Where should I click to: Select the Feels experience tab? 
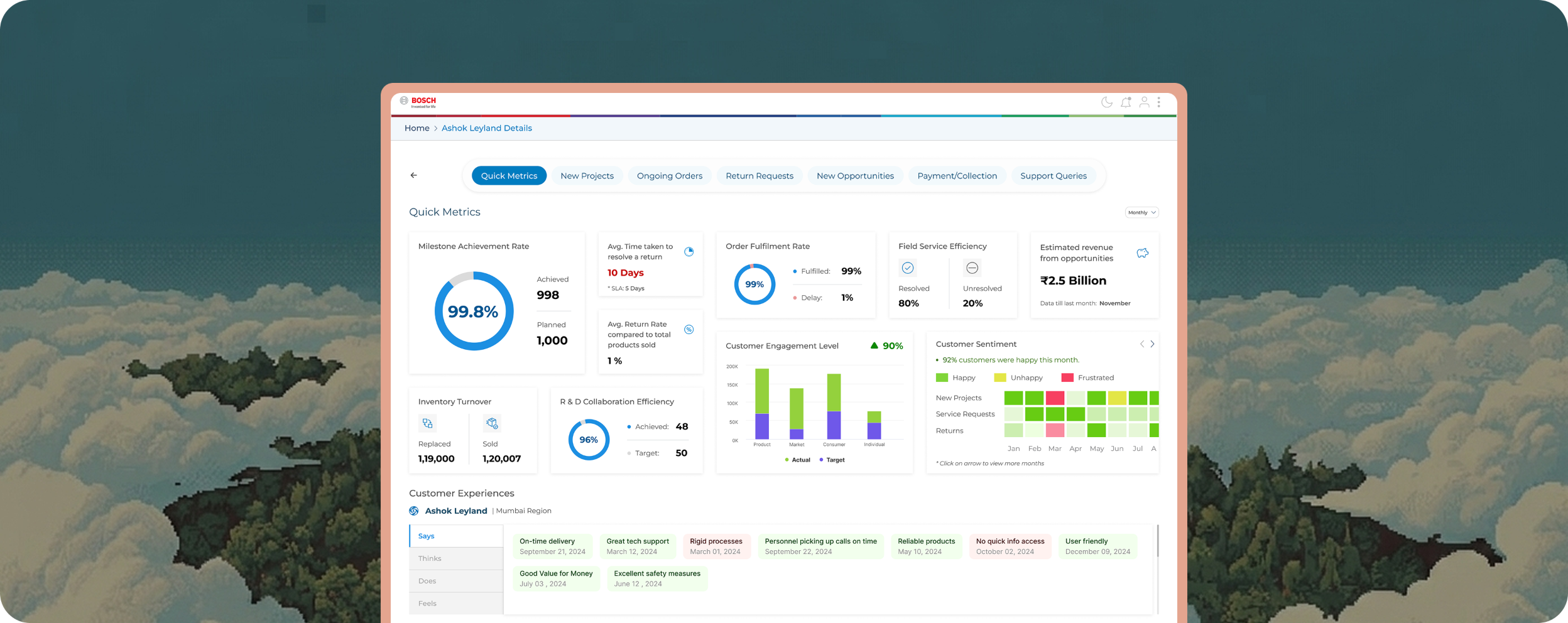tap(456, 604)
